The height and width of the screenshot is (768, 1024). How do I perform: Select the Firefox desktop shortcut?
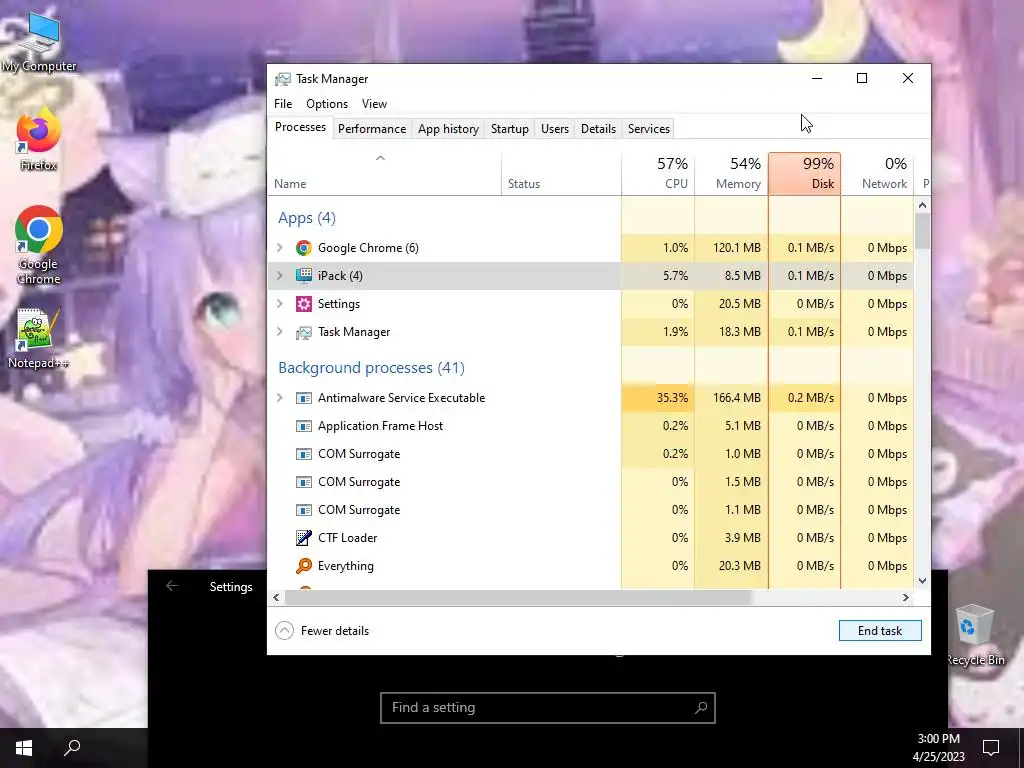point(39,140)
